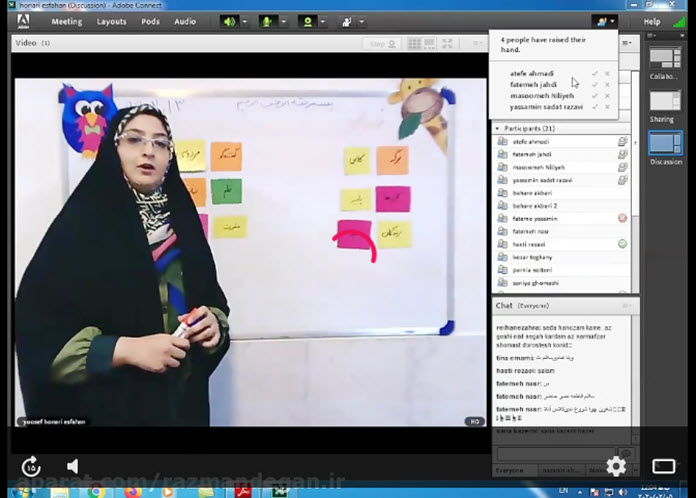Toggle the webcam icon
Image resolution: width=696 pixels, height=498 pixels.
point(307,21)
